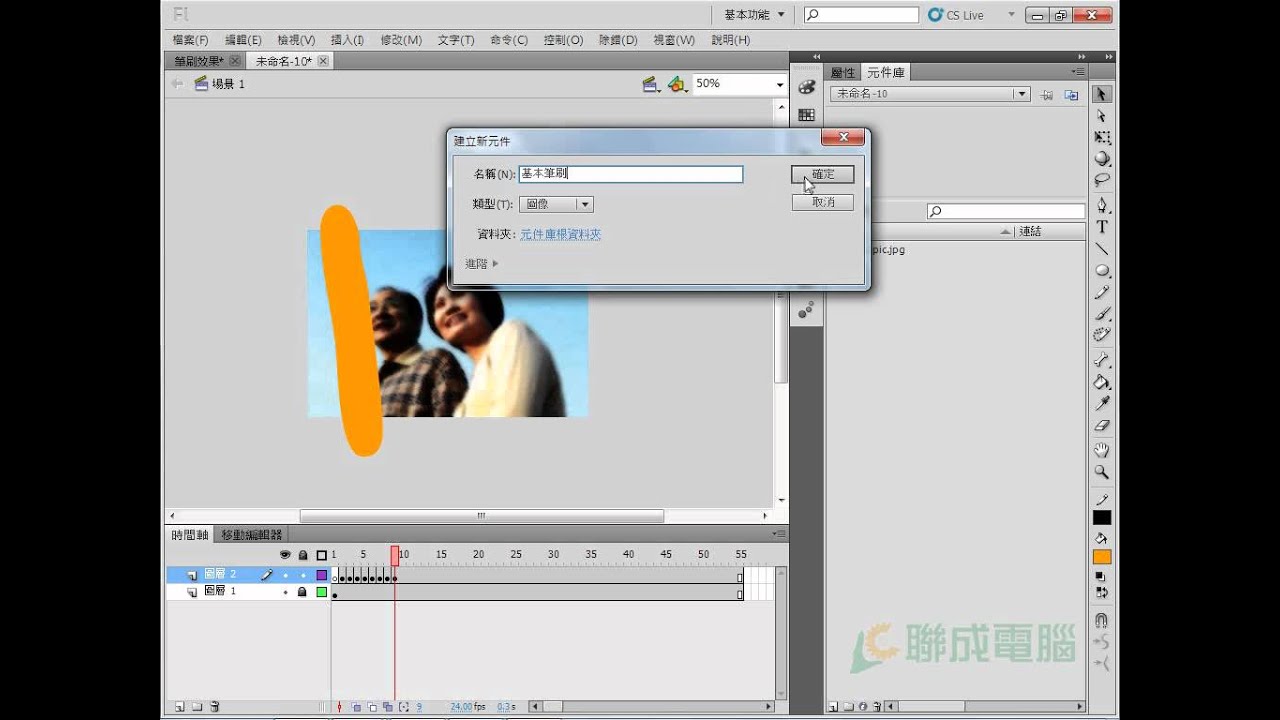Unlock layer 圖層 1 padlock

tap(302, 592)
